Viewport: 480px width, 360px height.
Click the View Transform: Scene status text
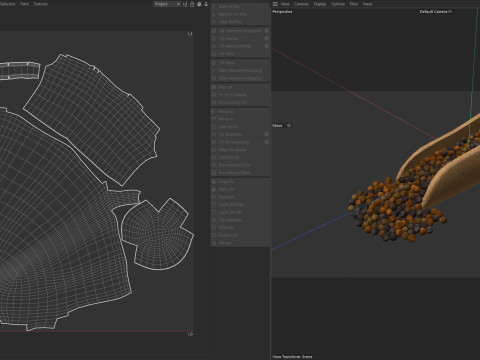tap(292, 357)
